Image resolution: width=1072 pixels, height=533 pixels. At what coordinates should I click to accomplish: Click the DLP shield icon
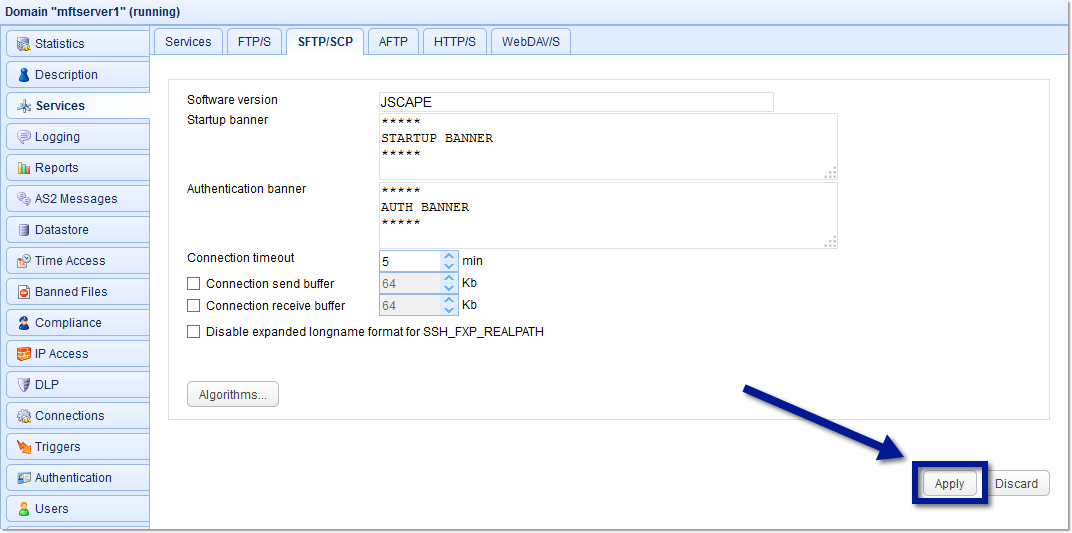coord(24,385)
